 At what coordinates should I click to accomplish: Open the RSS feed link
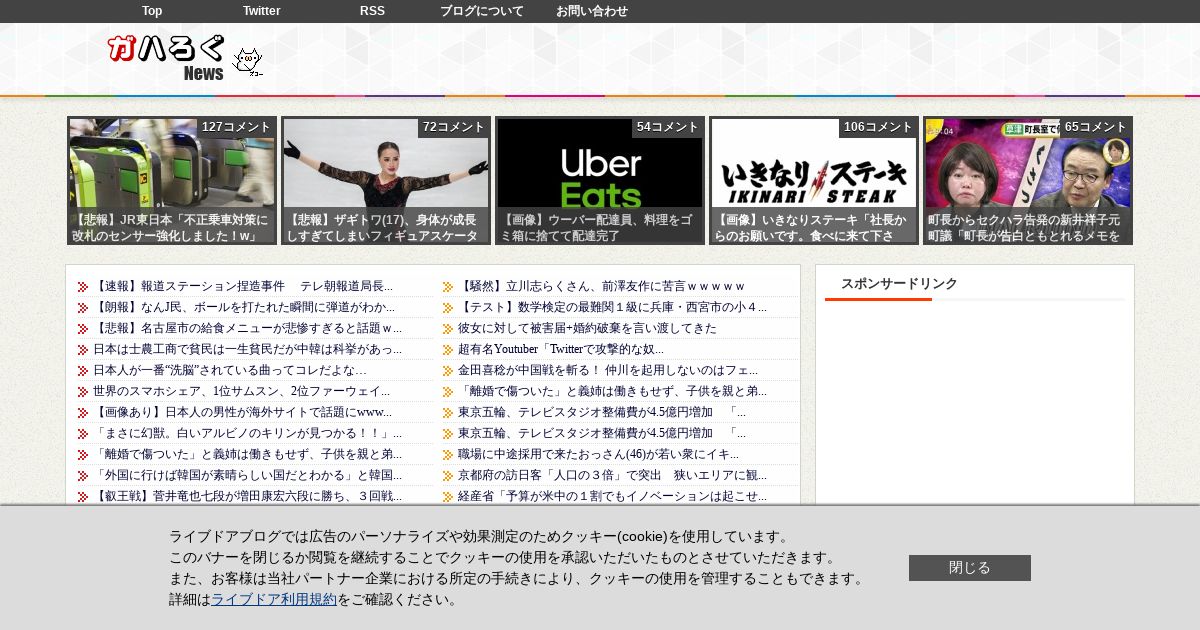click(x=372, y=11)
